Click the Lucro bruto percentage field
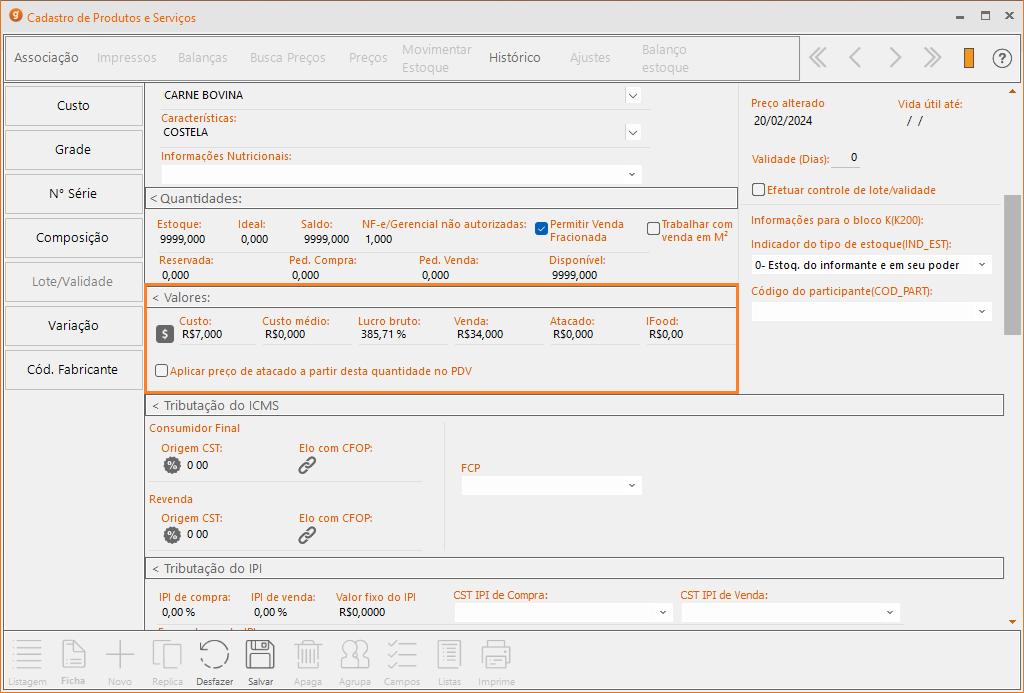The image size is (1024, 693). (403, 334)
